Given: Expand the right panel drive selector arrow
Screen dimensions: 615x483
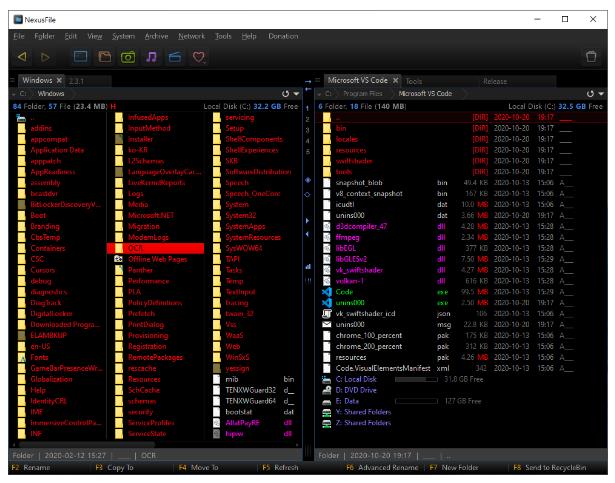Looking at the screenshot, I should coord(319,94).
